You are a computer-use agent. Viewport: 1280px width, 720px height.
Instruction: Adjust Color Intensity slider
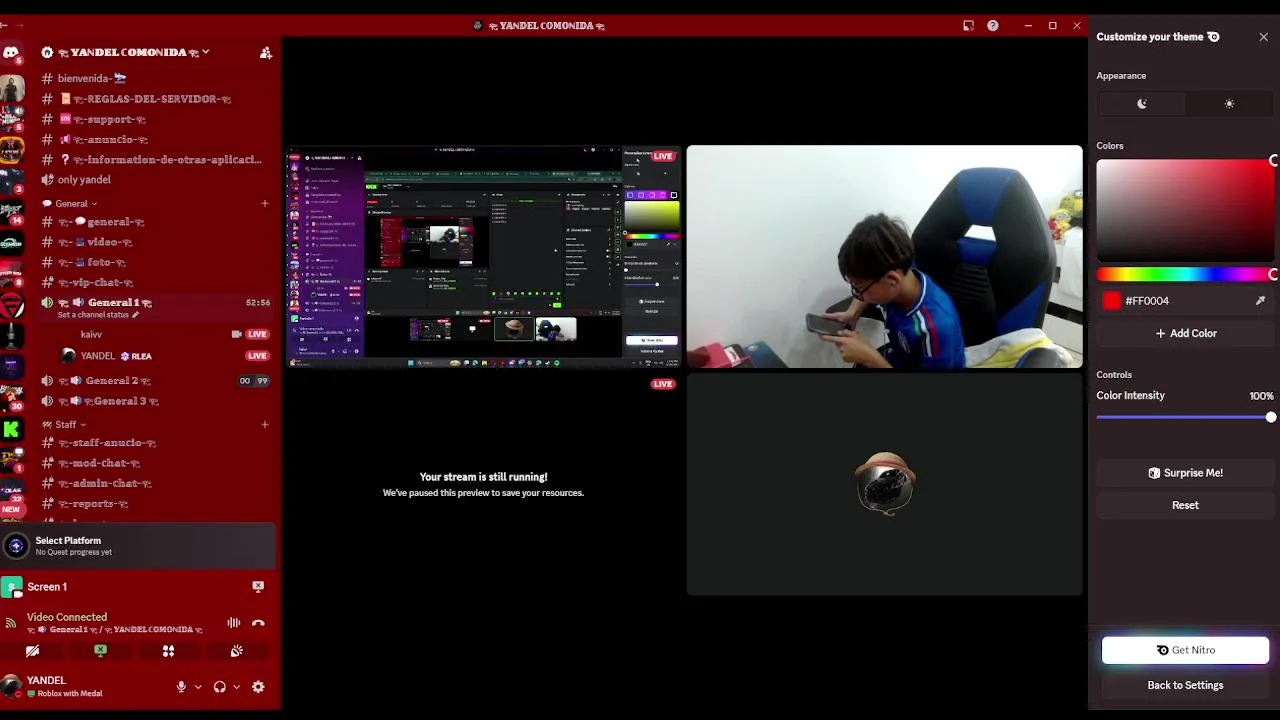coord(1185,418)
